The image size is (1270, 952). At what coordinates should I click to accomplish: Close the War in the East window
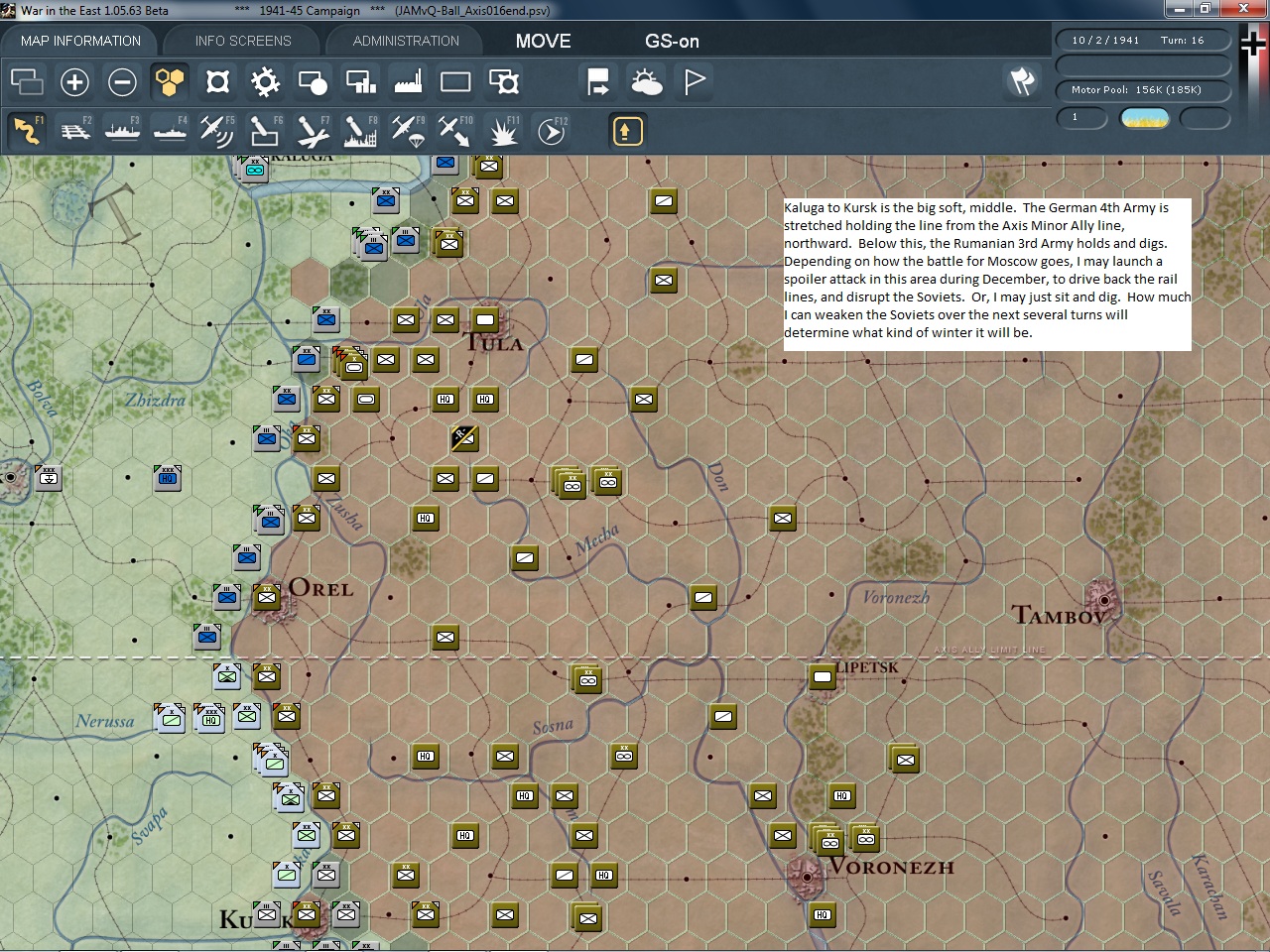1243,10
